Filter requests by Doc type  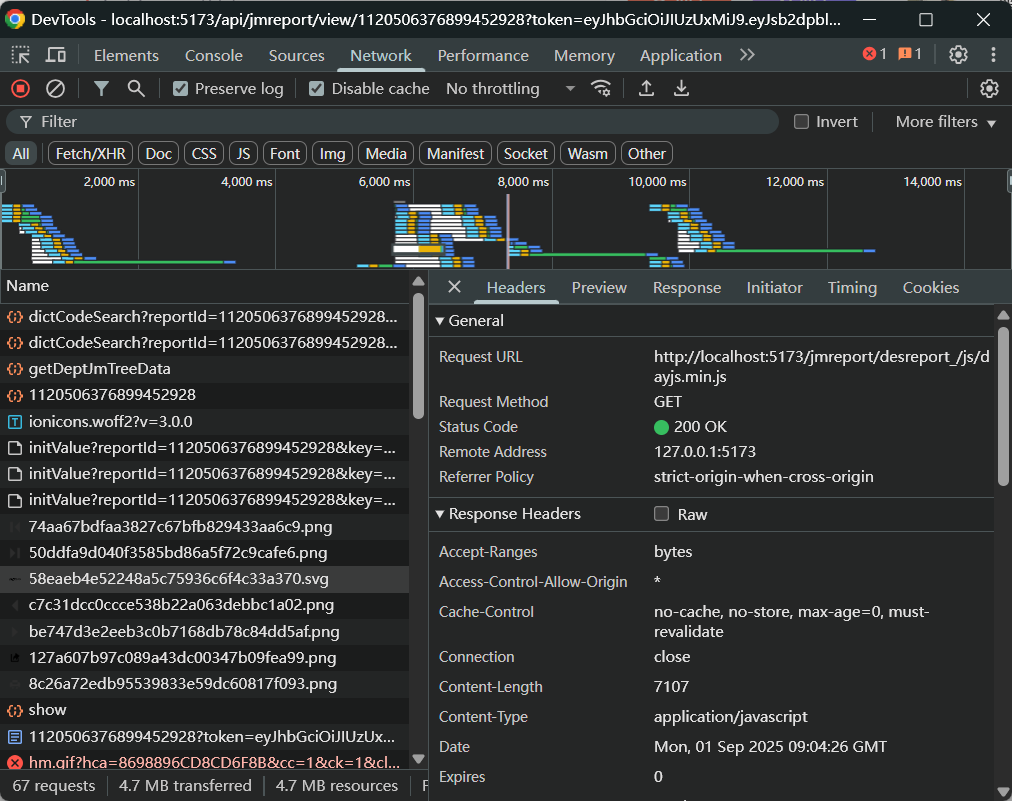tap(158, 154)
